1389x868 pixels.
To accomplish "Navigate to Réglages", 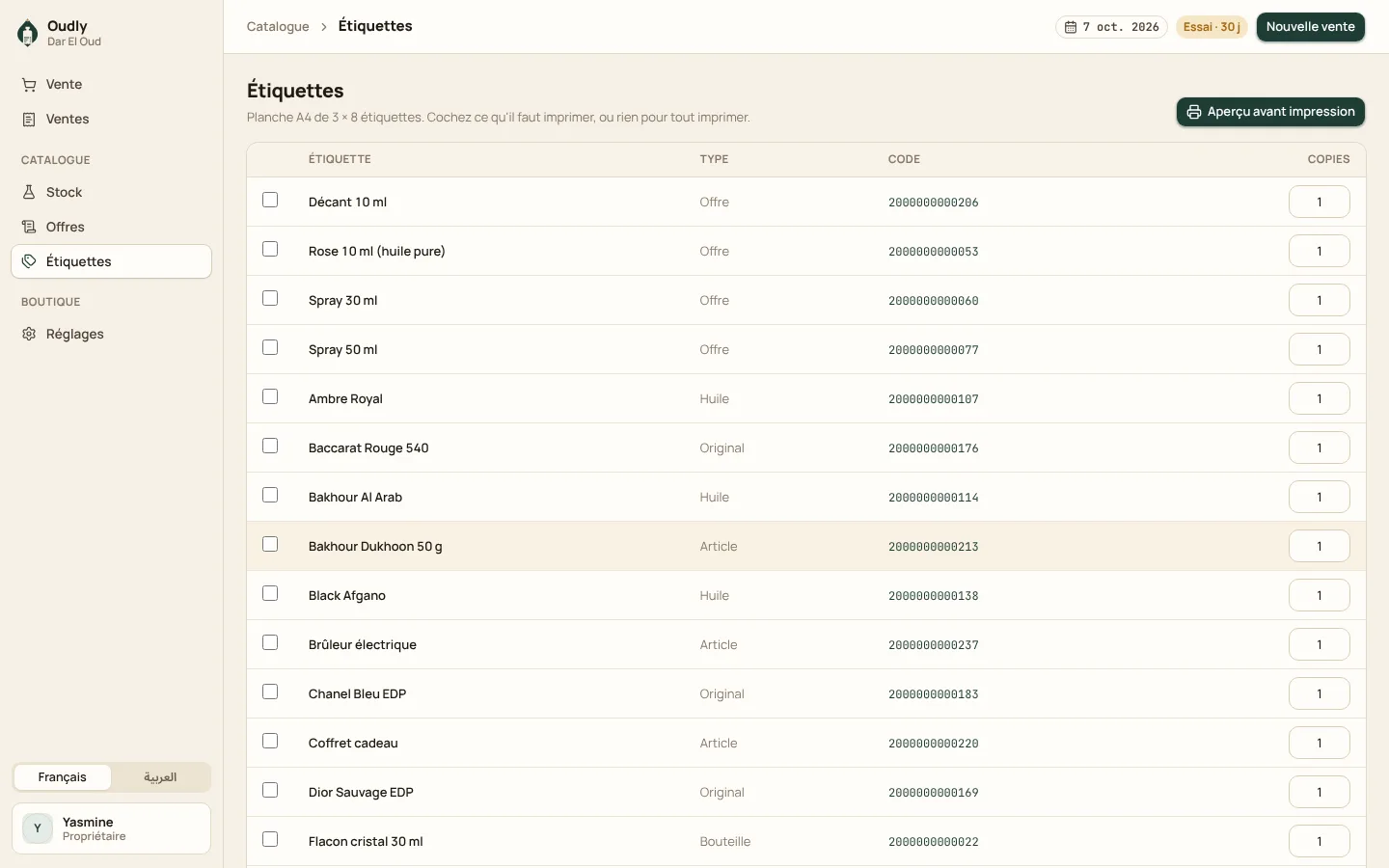I will (111, 335).
